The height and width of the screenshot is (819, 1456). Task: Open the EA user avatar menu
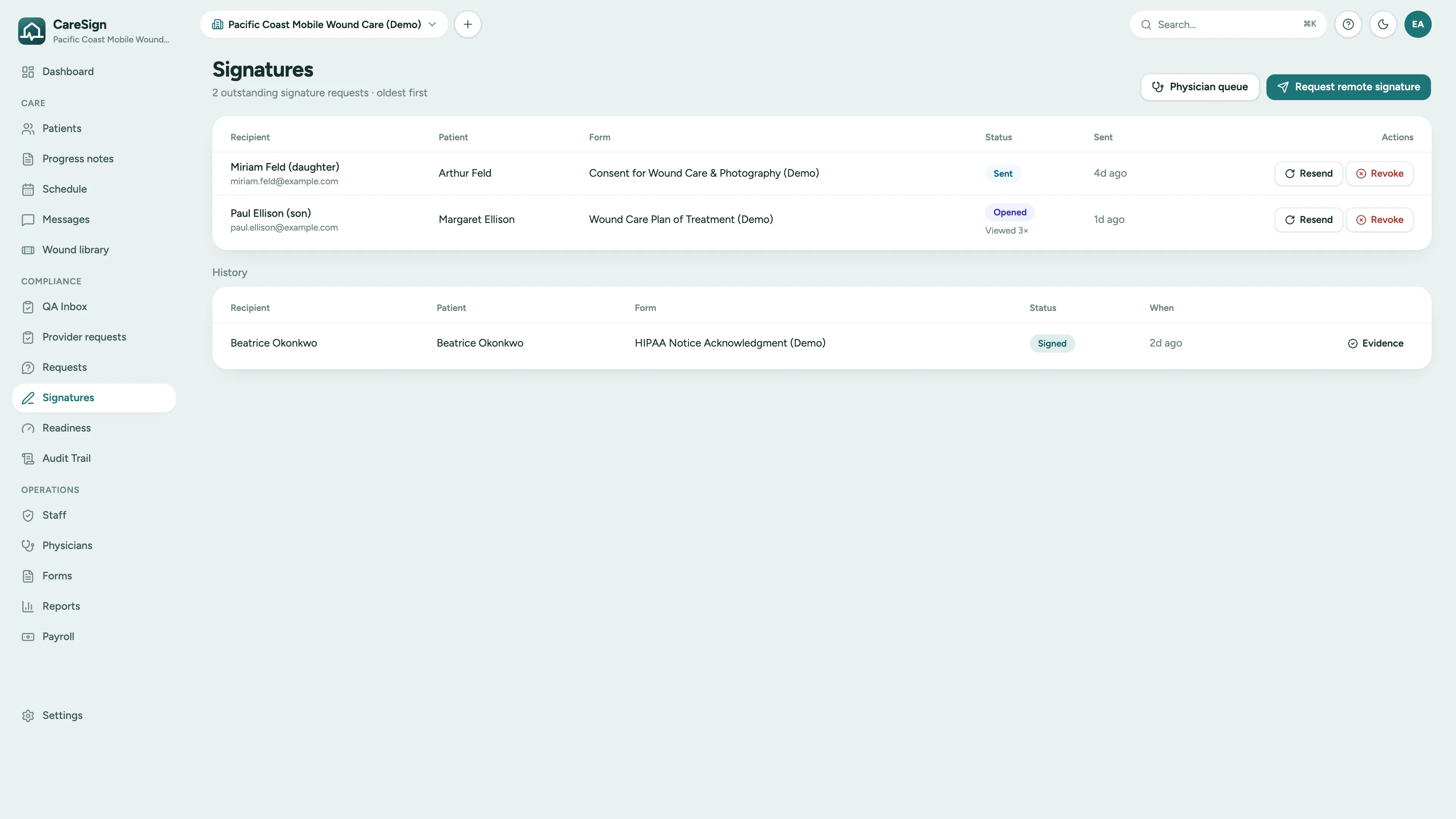pyautogui.click(x=1418, y=24)
